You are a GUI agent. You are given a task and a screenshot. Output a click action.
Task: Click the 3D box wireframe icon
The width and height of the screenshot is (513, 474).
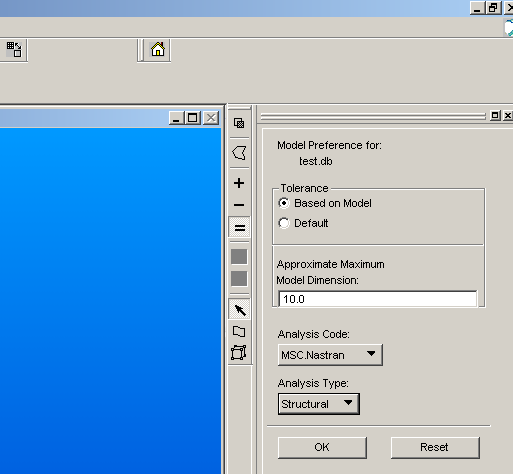(239, 353)
